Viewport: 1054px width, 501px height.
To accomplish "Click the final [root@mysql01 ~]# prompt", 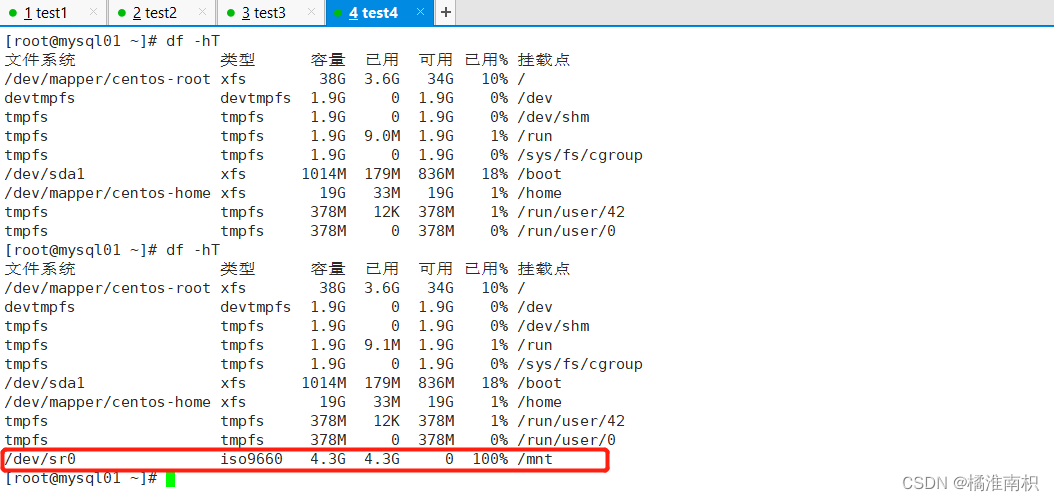I will click(81, 479).
